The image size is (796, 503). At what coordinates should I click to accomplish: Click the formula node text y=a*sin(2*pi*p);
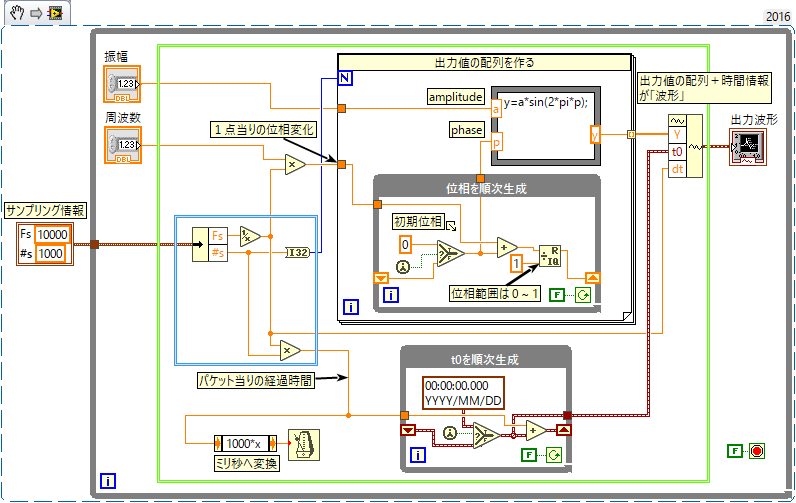[x=546, y=102]
